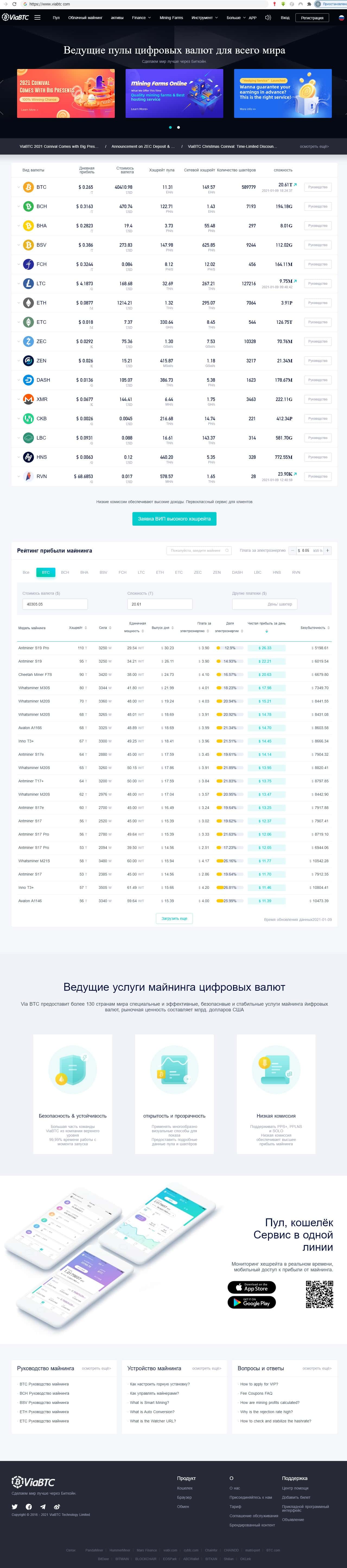
Task: Select the ETH tab in the mining profit ranking
Action: click(x=160, y=572)
